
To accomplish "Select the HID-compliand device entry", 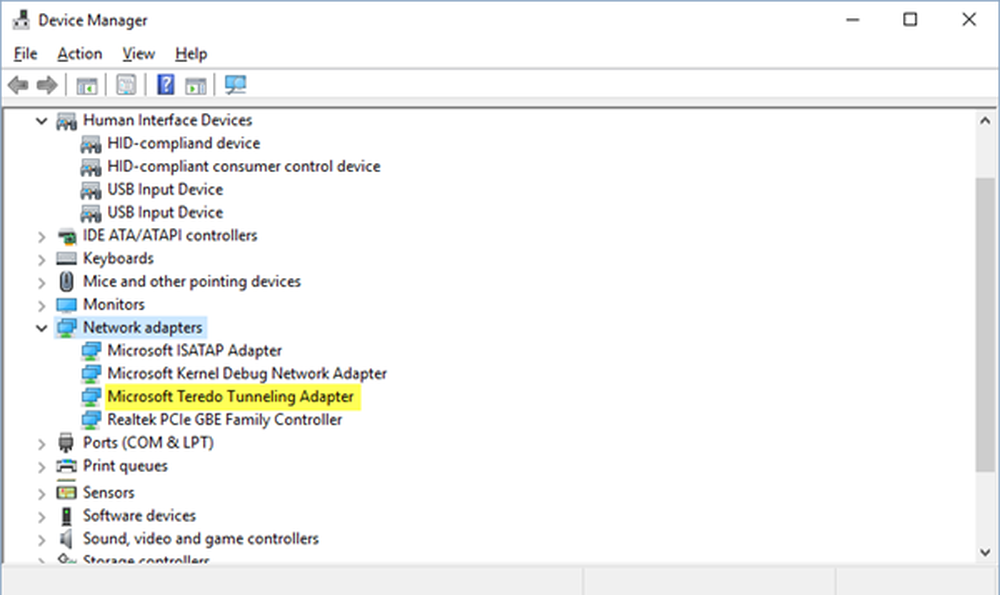I will [x=184, y=143].
